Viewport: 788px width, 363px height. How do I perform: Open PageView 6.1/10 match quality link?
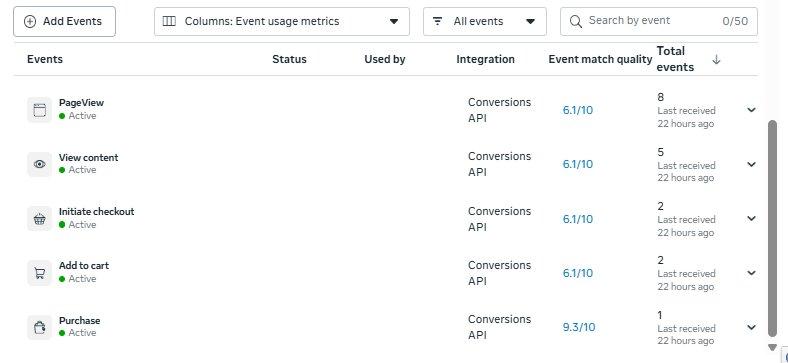pos(577,110)
